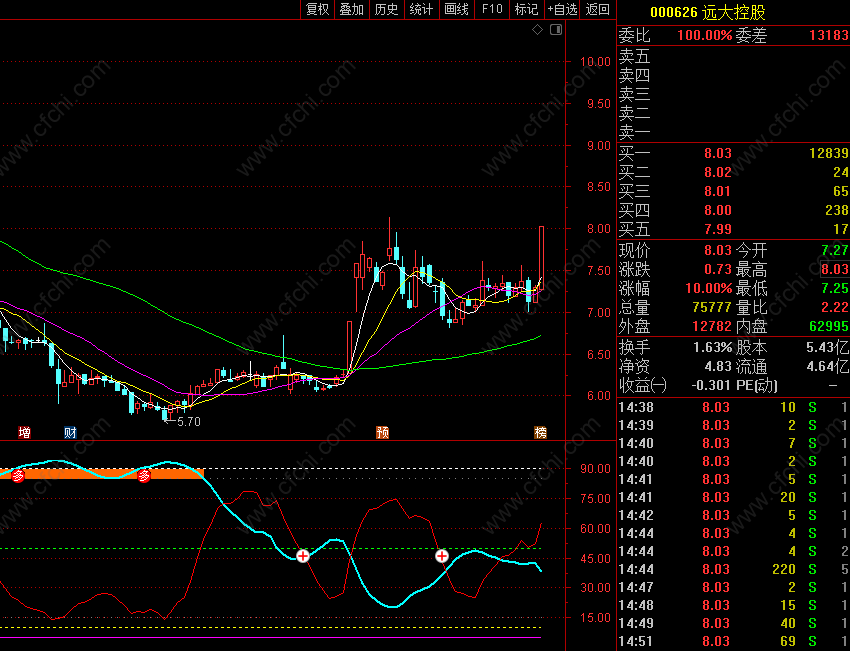
Task: Click the 买四 price 8.00
Action: pos(718,210)
